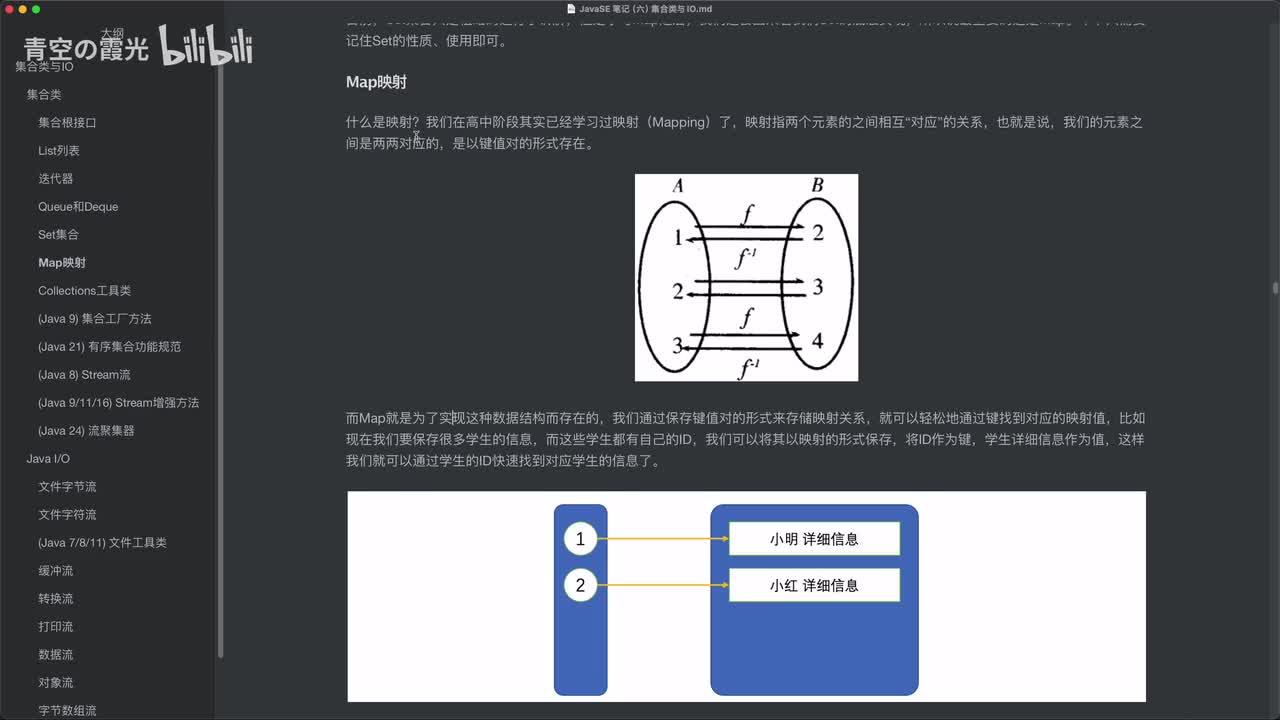Click the window title JavaSE 笔记（六）集合类与IO.md

645,8
